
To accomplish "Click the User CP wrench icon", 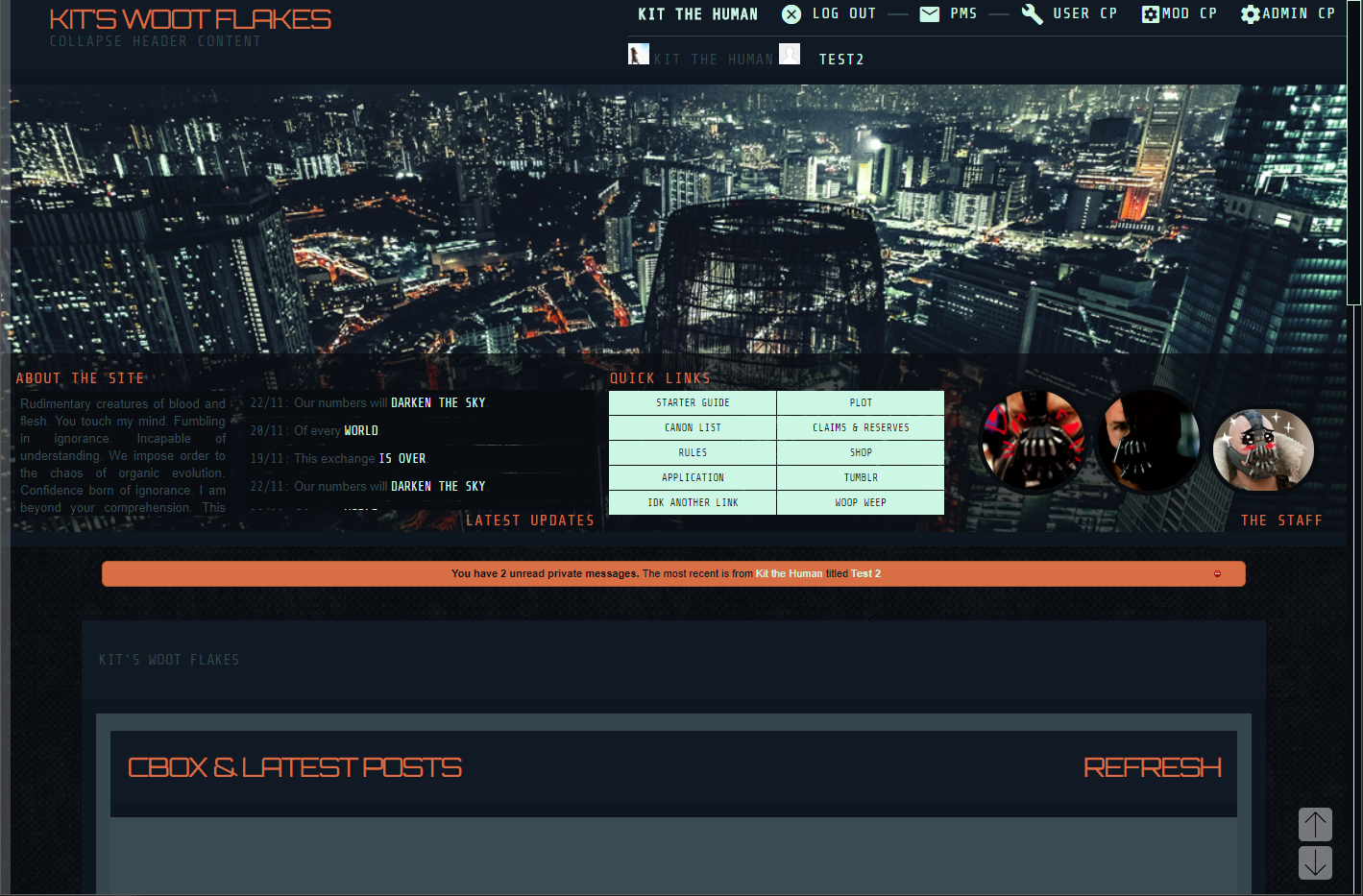I will coord(1033,14).
